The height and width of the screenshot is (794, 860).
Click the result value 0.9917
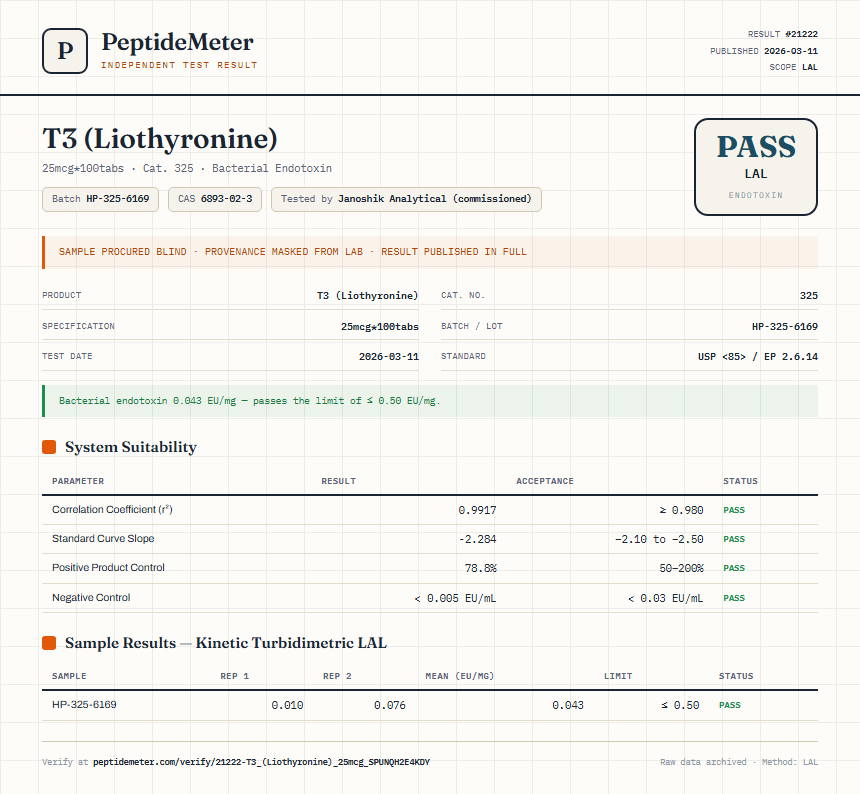(477, 511)
